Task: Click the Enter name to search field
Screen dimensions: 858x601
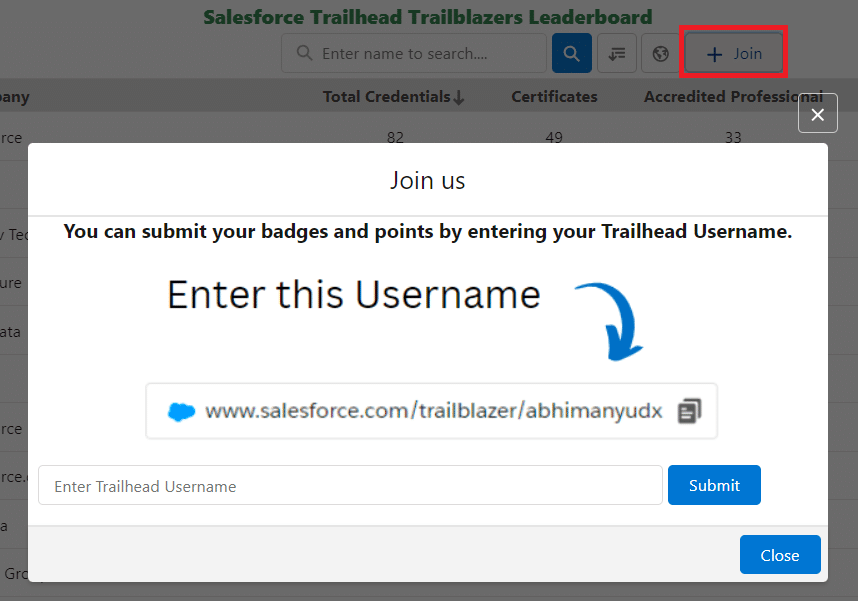Action: click(x=414, y=53)
